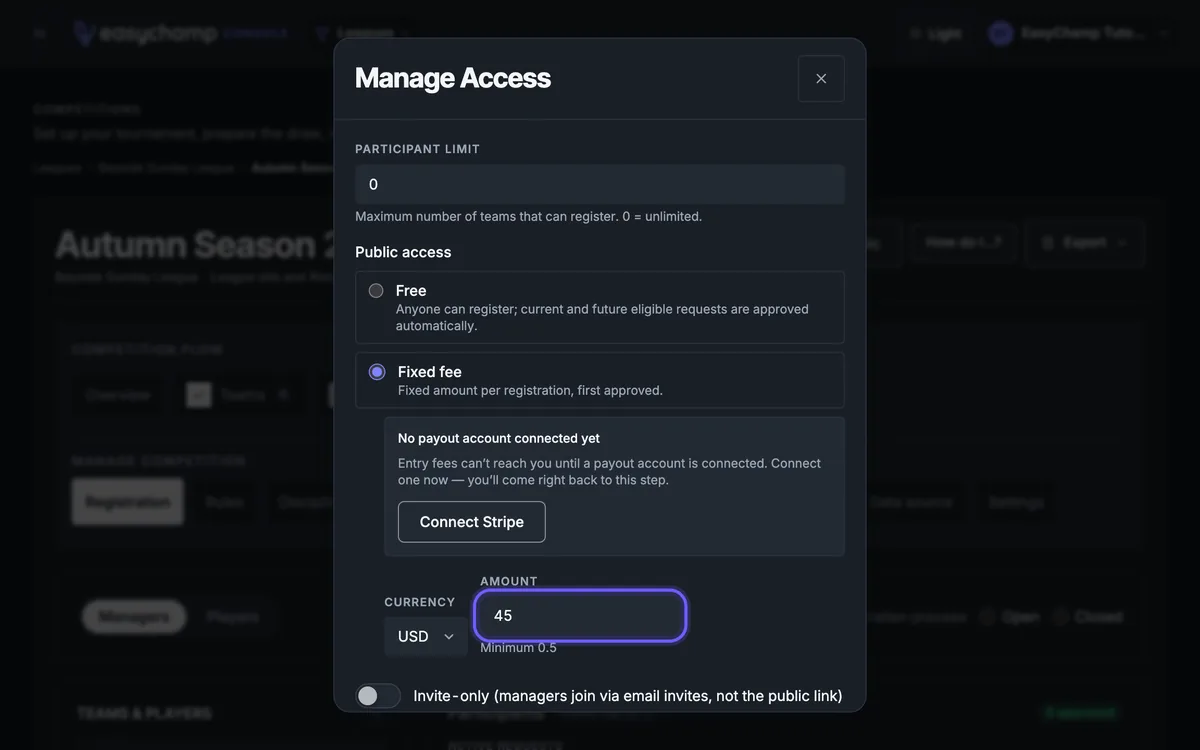
Task: Open the EasyChamp account menu
Action: (x=1080, y=33)
